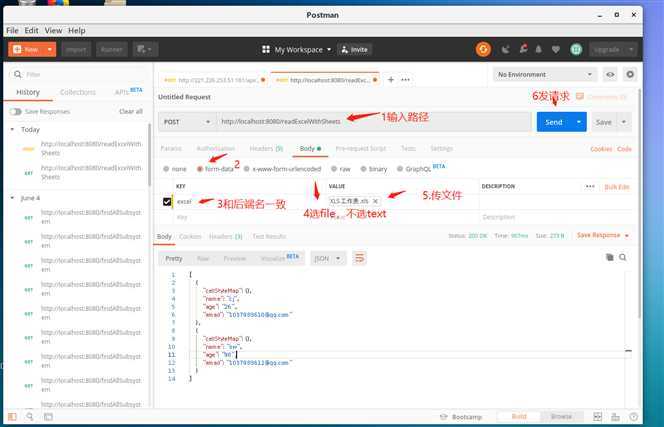The width and height of the screenshot is (664, 427).
Task: Click the Invite button
Action: pyautogui.click(x=355, y=50)
